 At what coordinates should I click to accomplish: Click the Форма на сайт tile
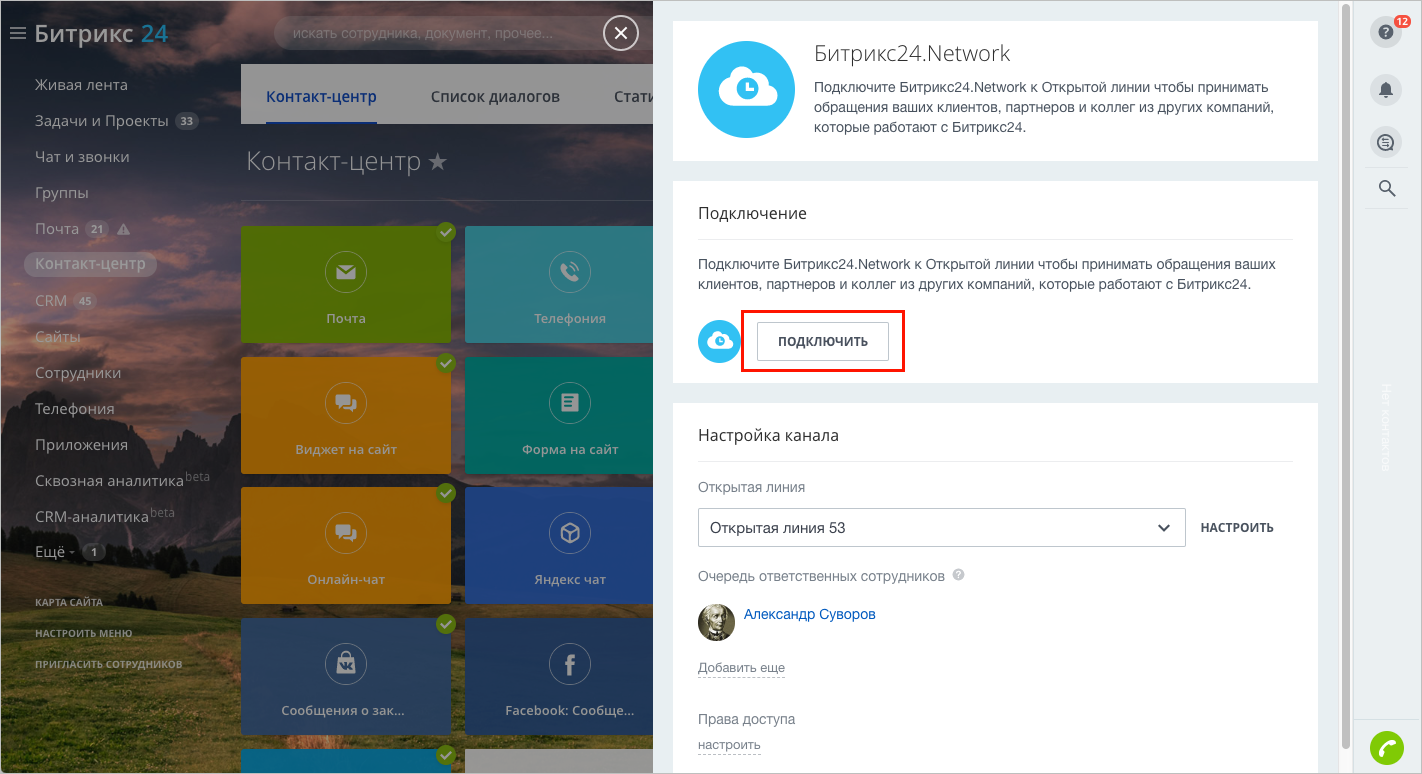click(569, 415)
